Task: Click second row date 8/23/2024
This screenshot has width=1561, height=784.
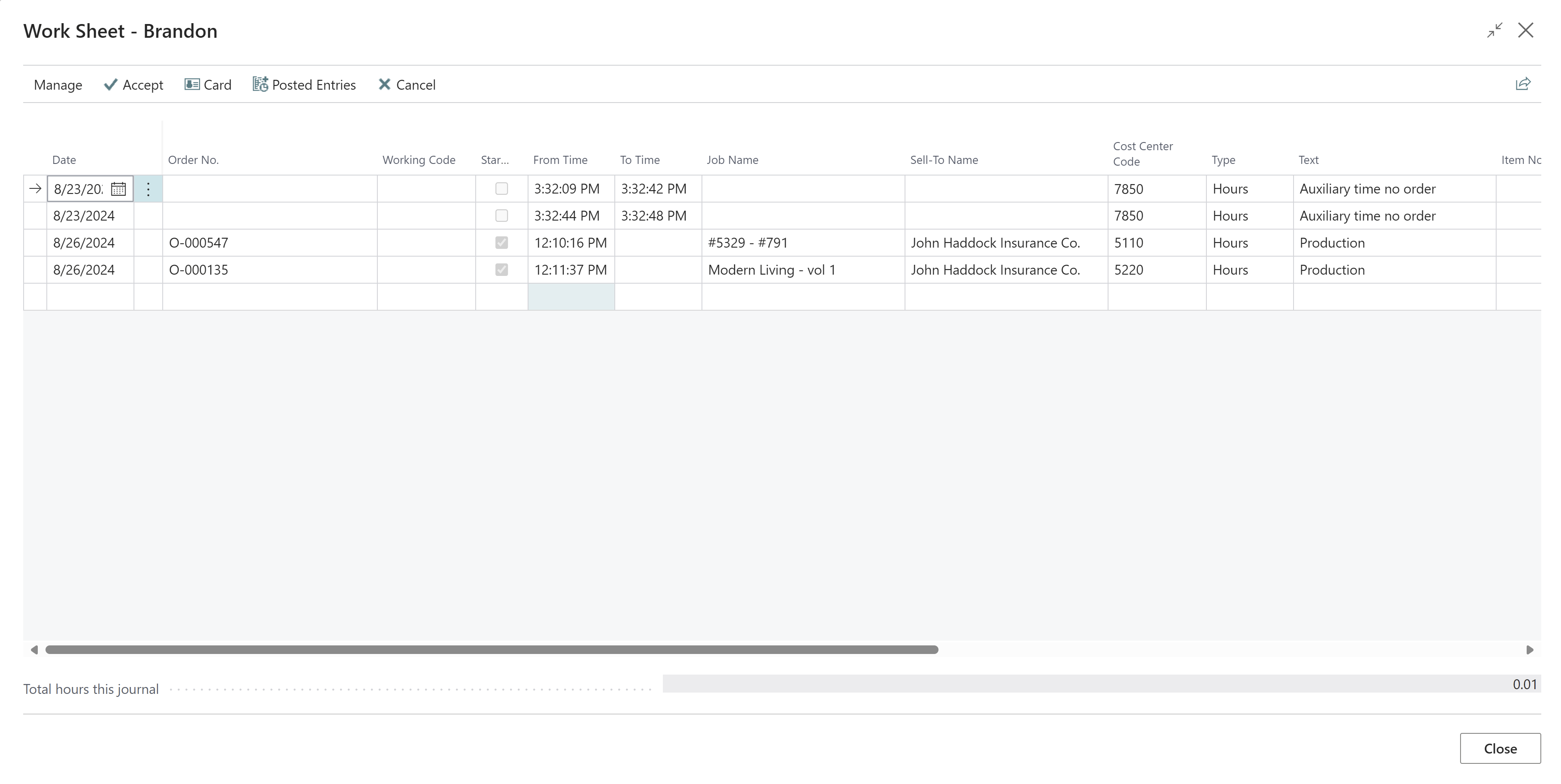Action: 90,216
